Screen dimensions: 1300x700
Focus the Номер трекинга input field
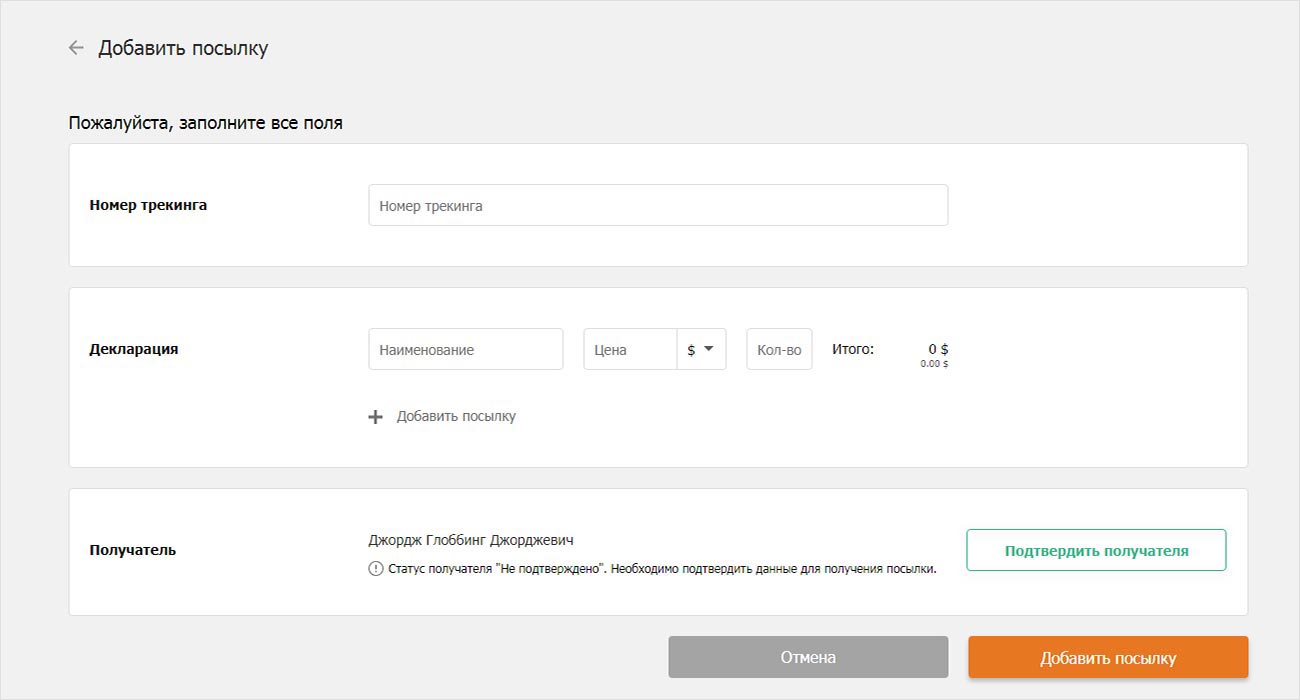[658, 205]
